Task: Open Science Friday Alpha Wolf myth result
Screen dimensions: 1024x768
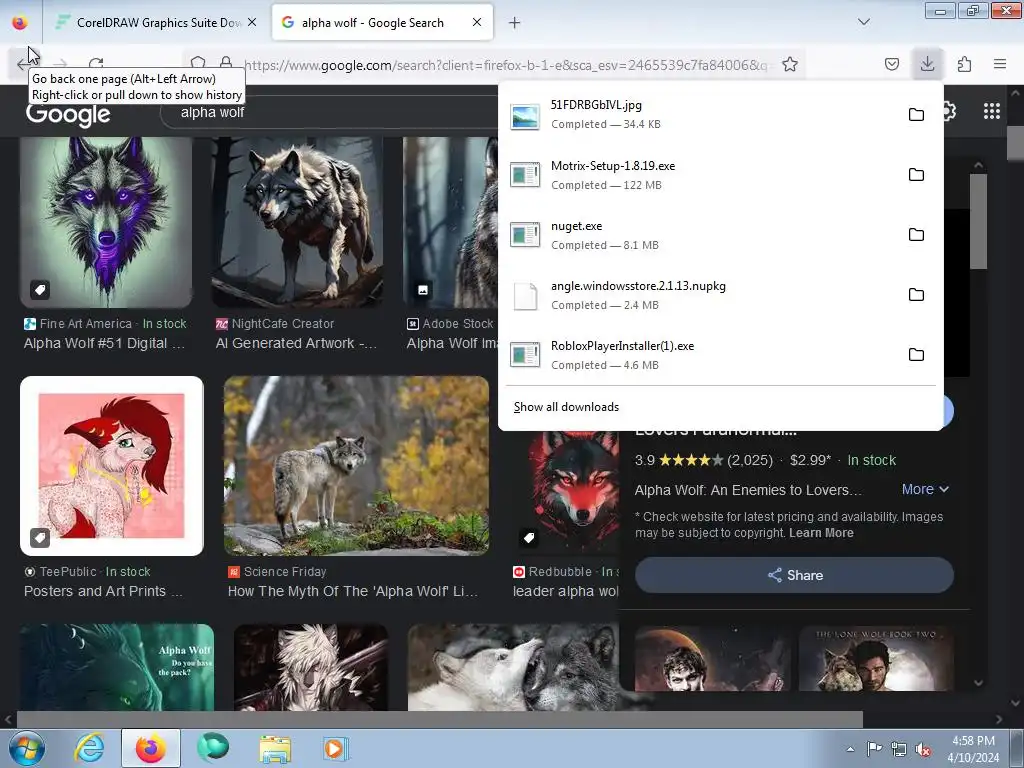Action: point(353,591)
